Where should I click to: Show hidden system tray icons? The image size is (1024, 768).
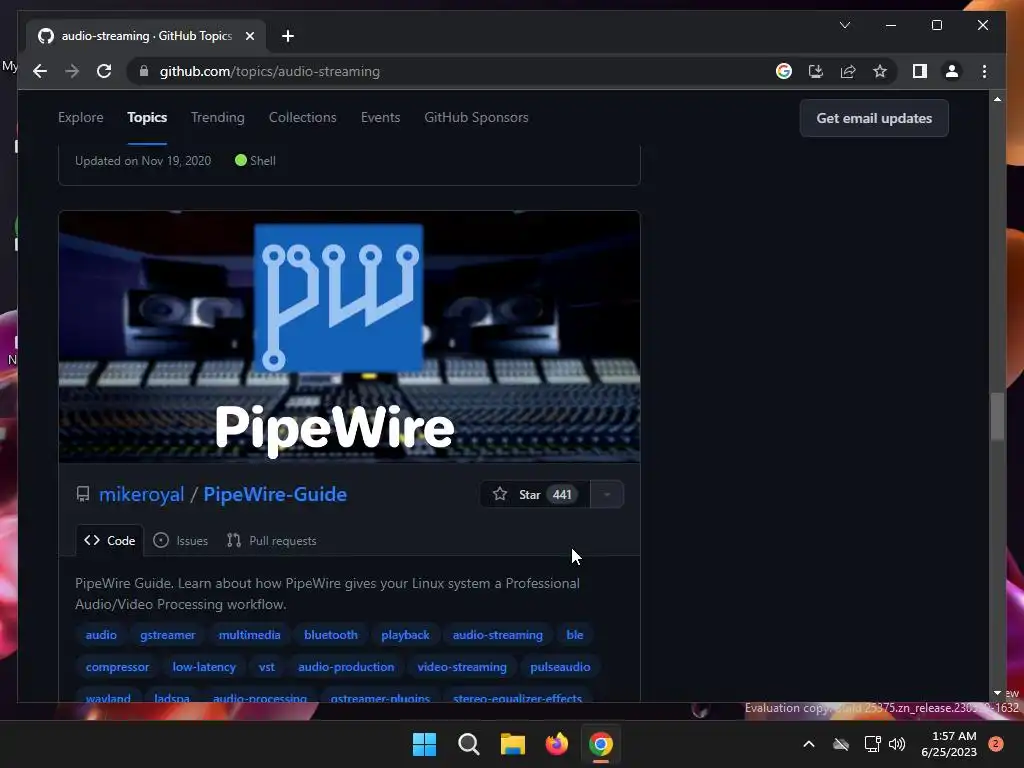point(808,744)
